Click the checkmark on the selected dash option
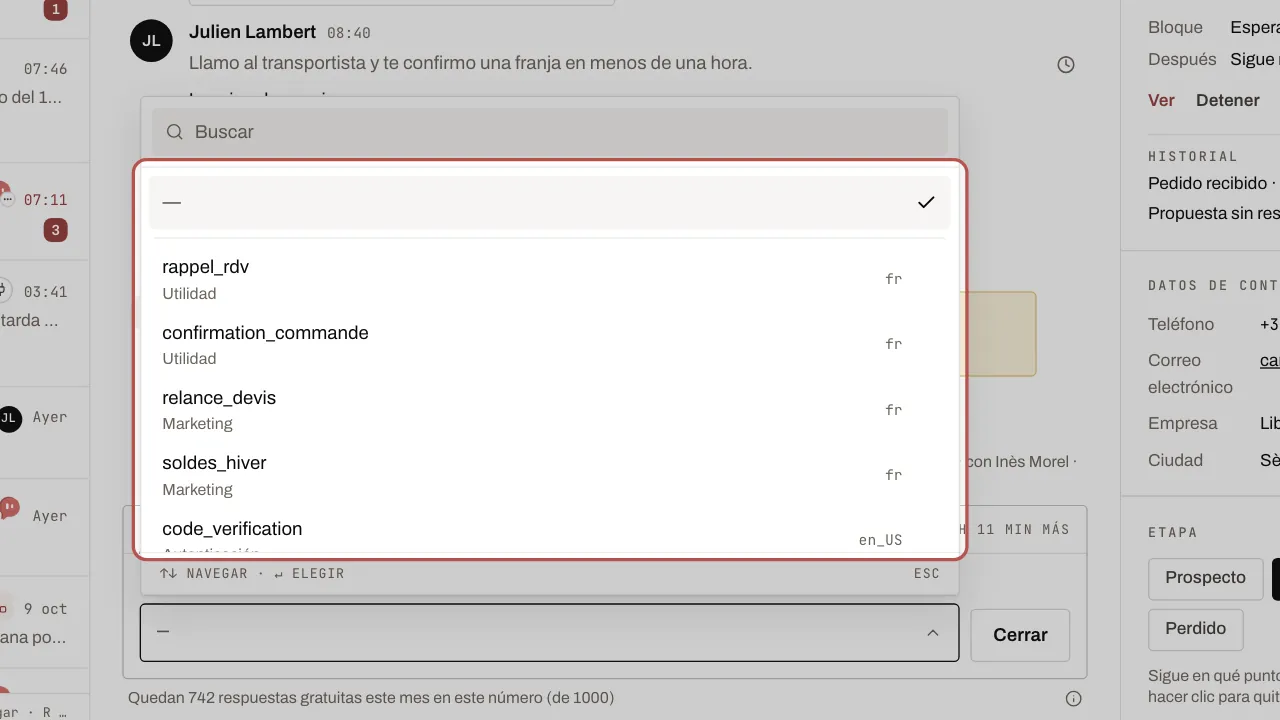Screen dimensions: 1280x720 [x=926, y=203]
